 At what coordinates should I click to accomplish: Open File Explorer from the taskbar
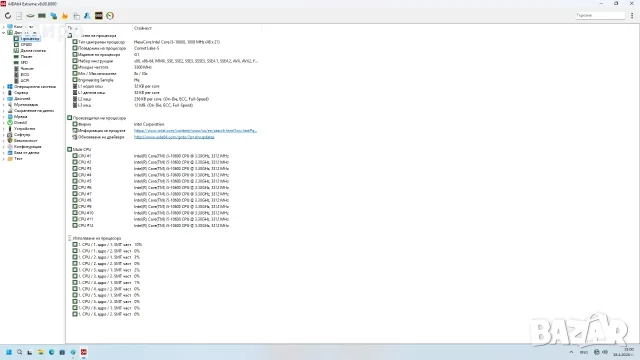41,352
